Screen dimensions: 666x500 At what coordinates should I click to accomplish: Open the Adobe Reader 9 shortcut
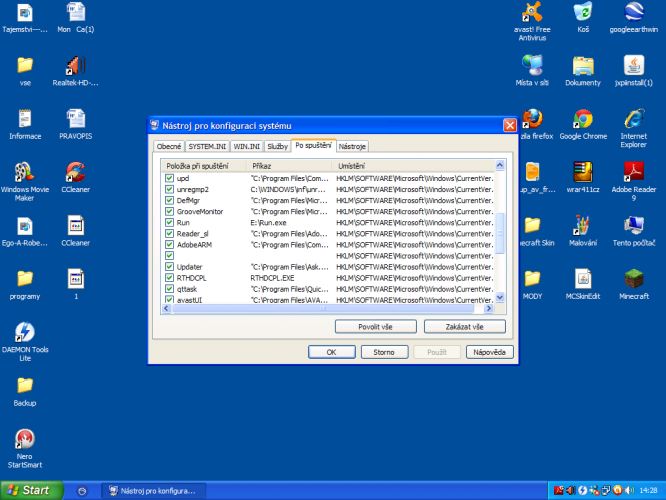click(x=633, y=182)
